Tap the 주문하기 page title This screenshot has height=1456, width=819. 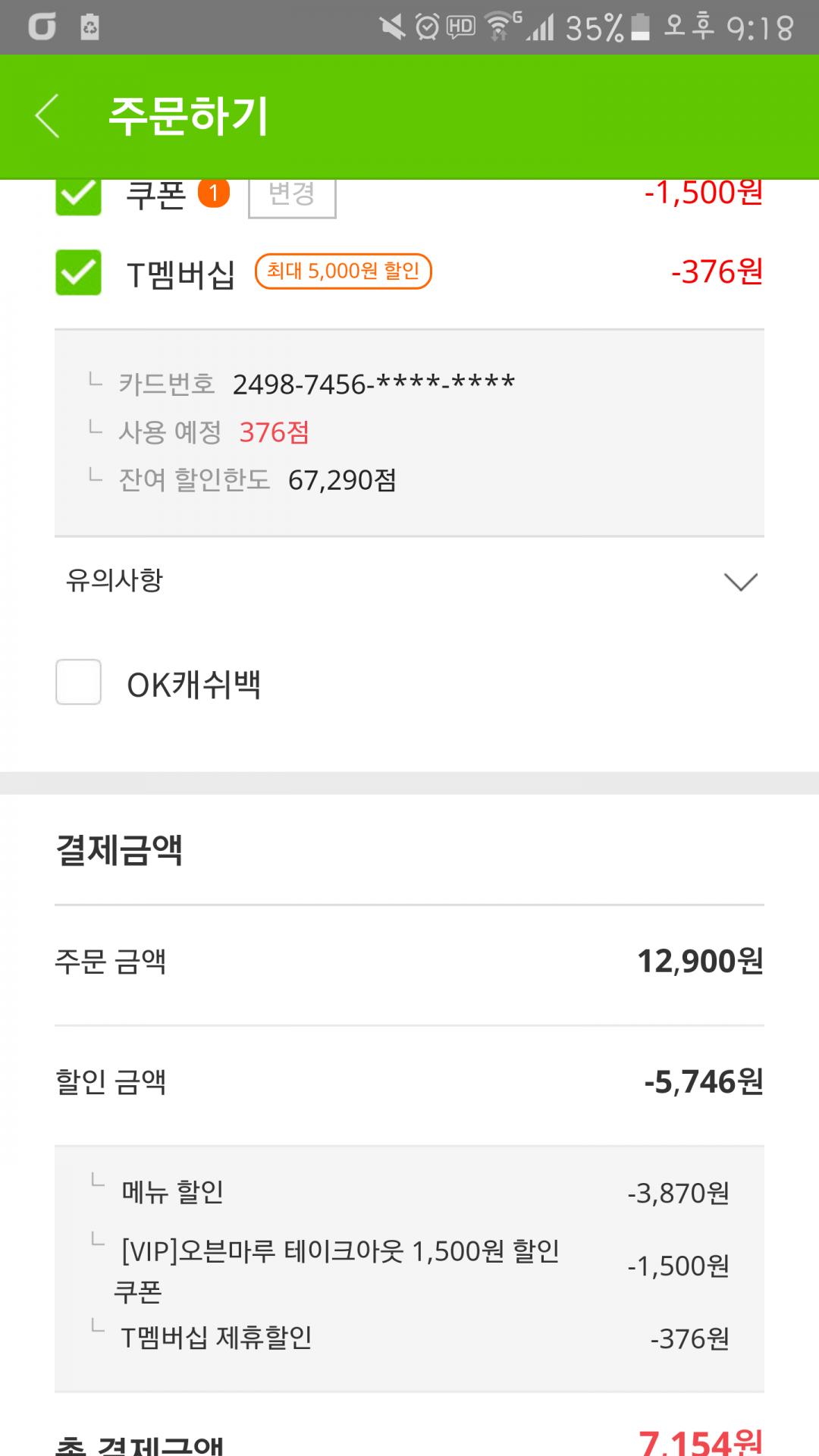point(188,116)
